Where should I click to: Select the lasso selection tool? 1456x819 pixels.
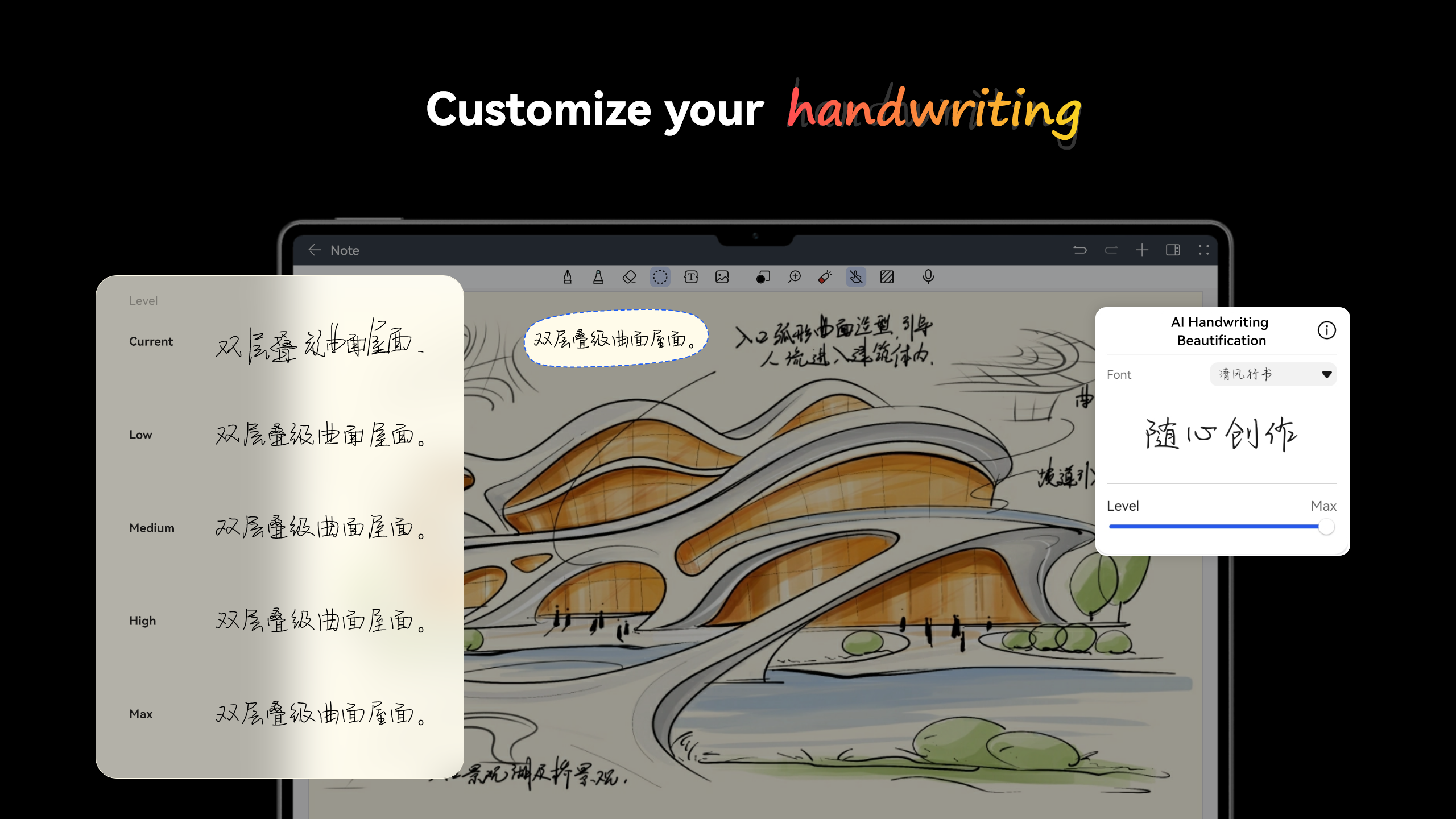tap(659, 277)
